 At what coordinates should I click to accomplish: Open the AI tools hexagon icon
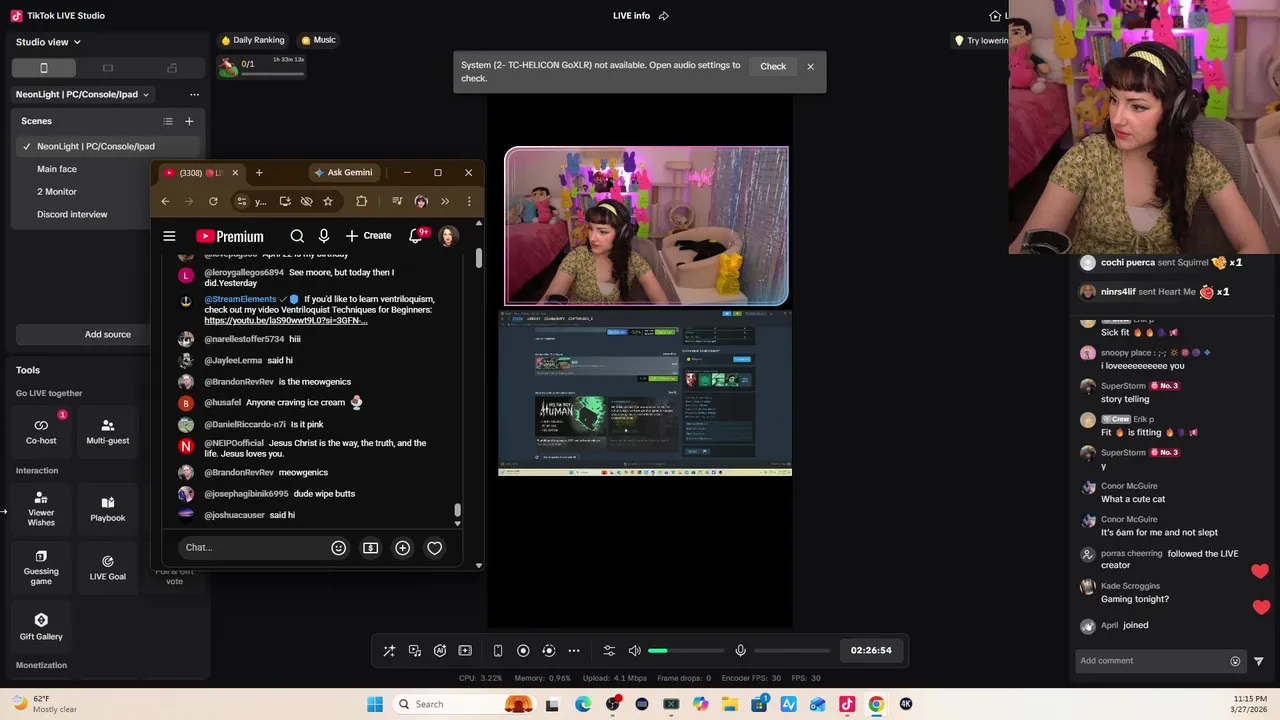click(440, 650)
